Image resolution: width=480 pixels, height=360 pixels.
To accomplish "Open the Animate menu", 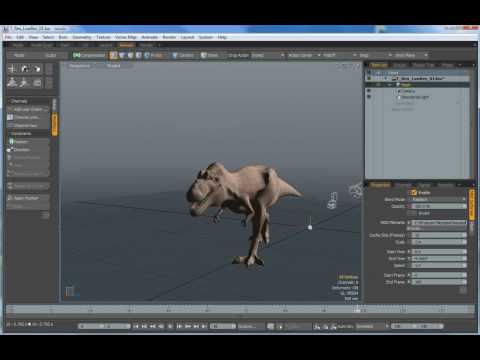I will click(149, 37).
